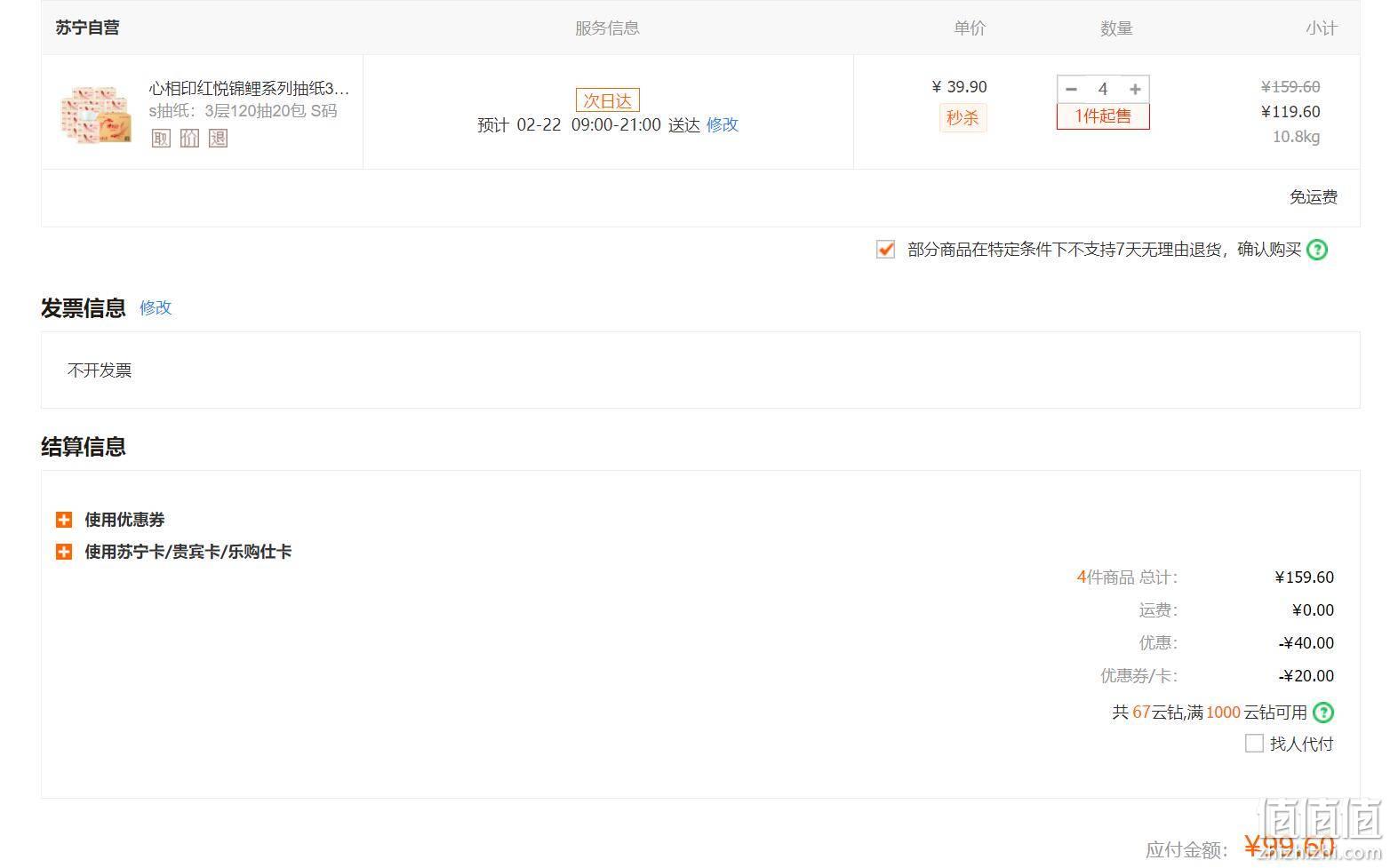Click the product thumbnail of tissue packs
The height and width of the screenshot is (868, 1390).
(95, 115)
